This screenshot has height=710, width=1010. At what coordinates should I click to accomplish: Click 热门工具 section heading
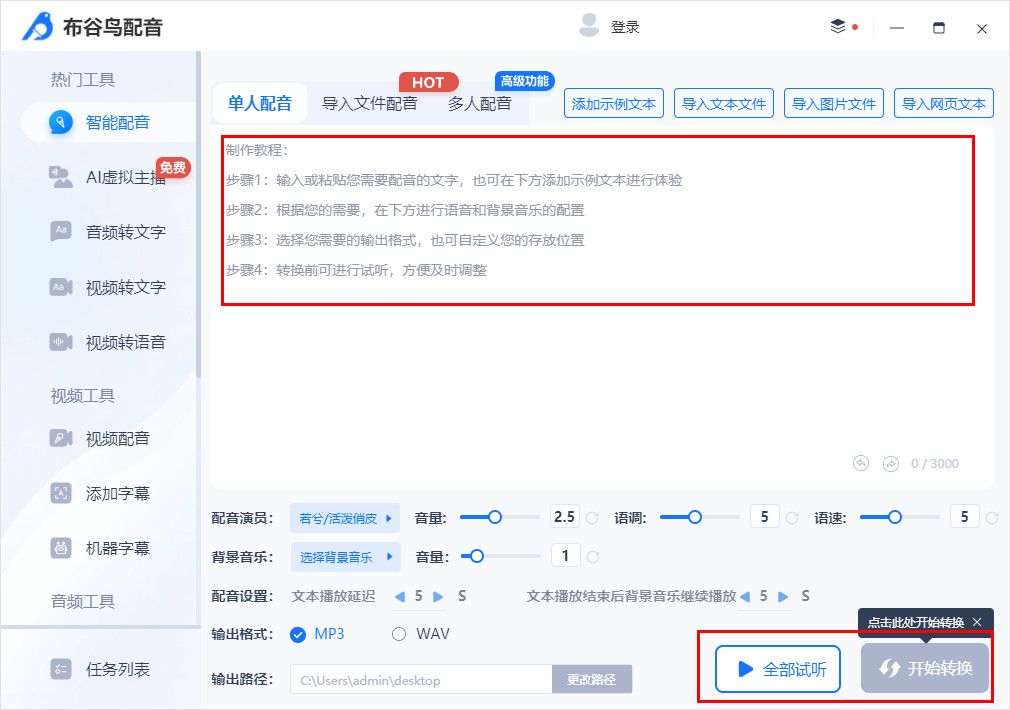(x=82, y=80)
